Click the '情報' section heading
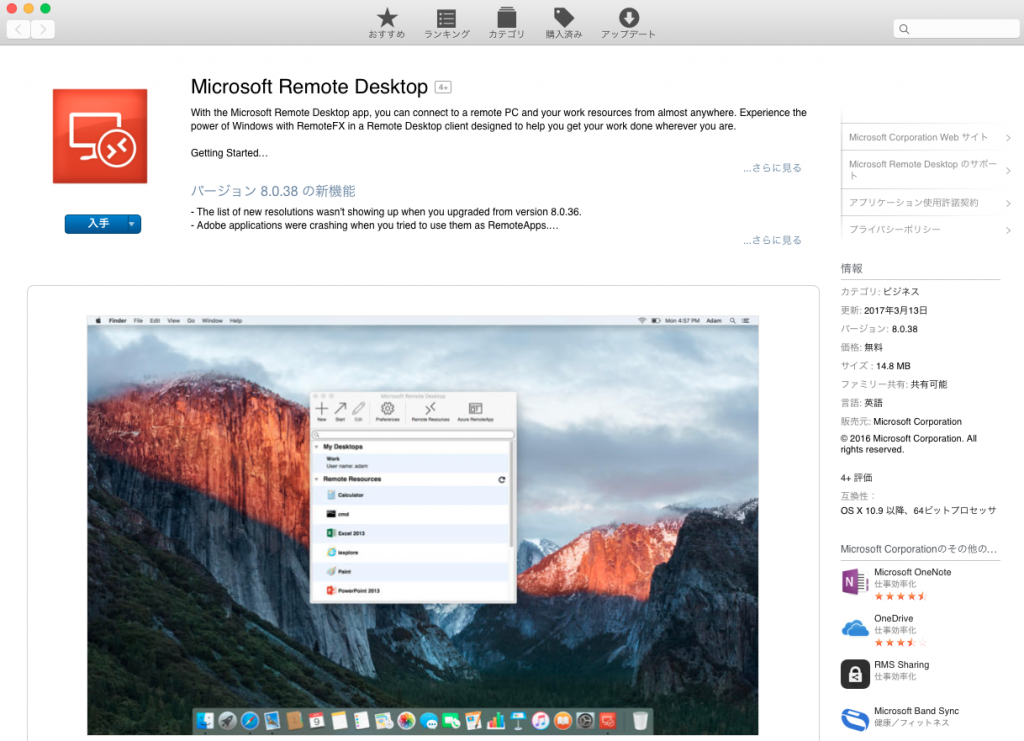 [852, 268]
